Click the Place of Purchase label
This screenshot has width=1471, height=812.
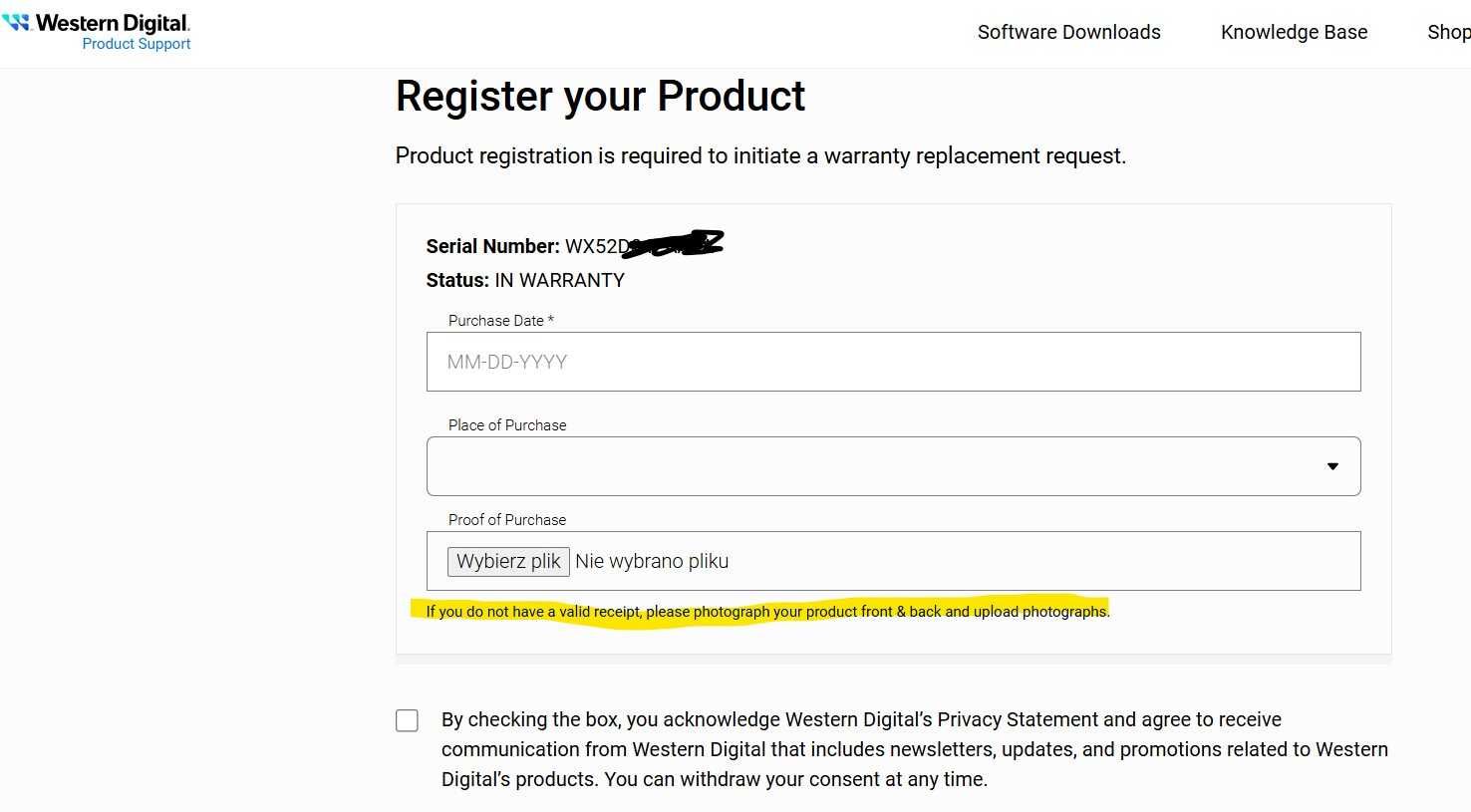coord(507,425)
